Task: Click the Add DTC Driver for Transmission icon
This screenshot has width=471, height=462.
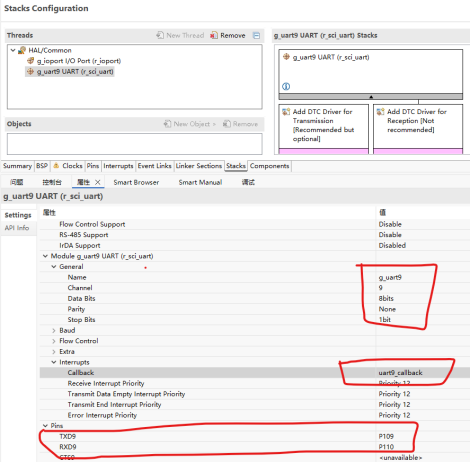Action: pyautogui.click(x=286, y=112)
